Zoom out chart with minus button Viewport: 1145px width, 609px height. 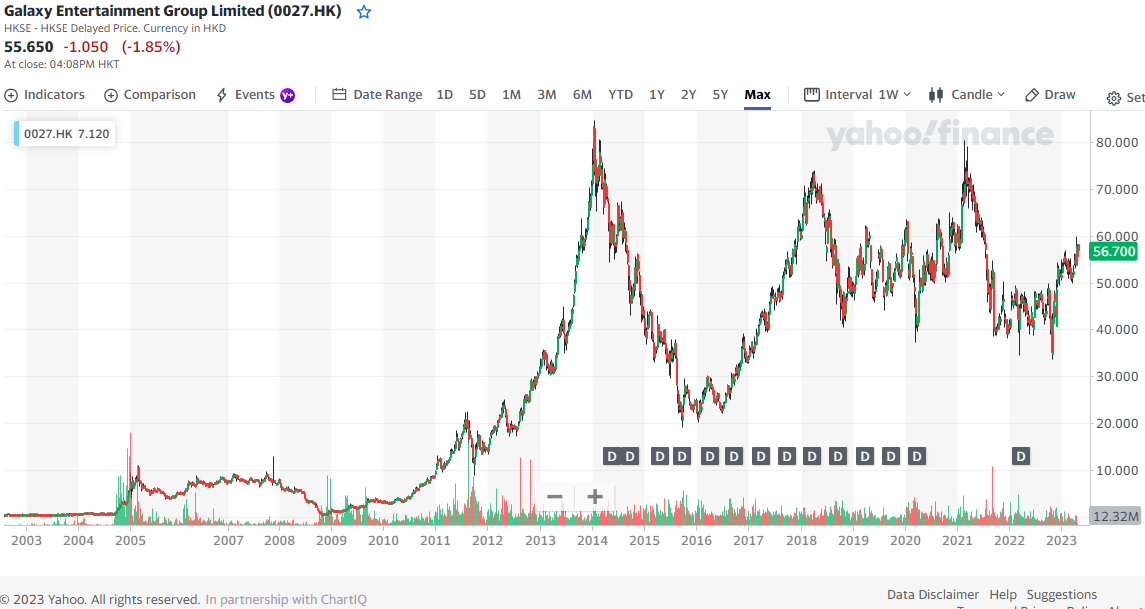tap(555, 497)
